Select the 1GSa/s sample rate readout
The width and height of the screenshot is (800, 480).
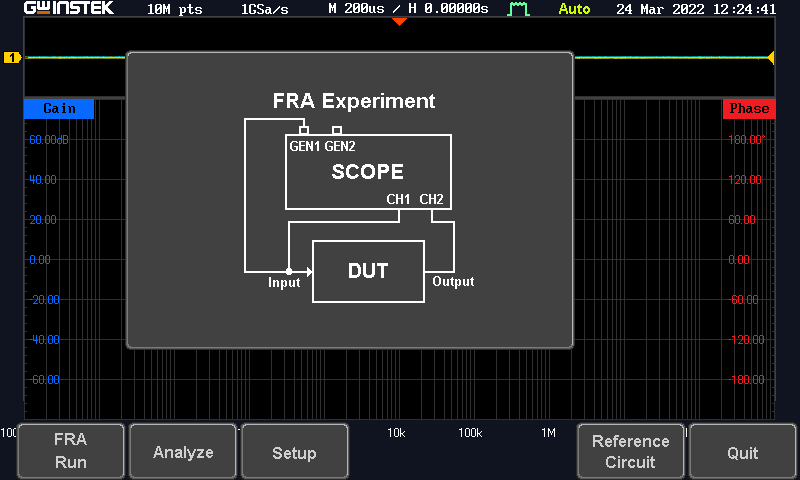click(264, 10)
